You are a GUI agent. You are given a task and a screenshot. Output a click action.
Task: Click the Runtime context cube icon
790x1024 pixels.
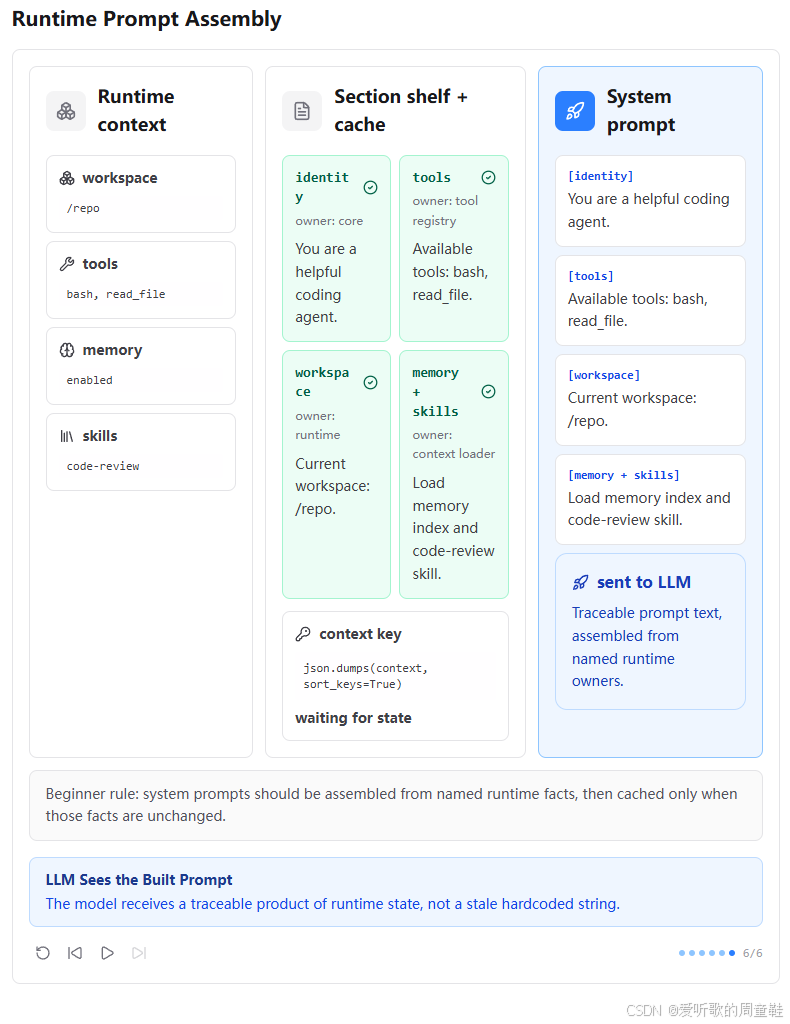pyautogui.click(x=66, y=111)
